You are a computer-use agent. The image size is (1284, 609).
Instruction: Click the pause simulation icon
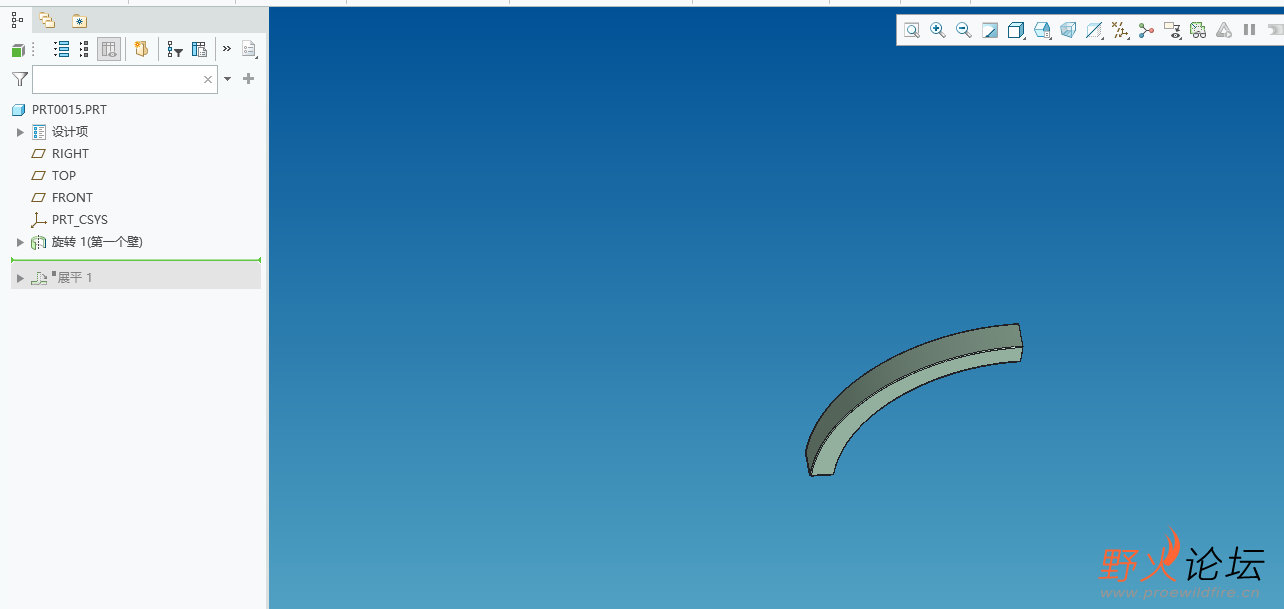pyautogui.click(x=1249, y=30)
